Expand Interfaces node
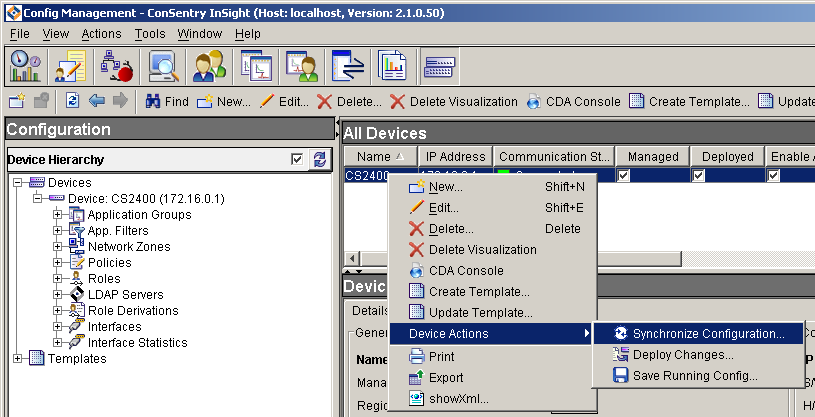This screenshot has width=815, height=417. coord(57,327)
